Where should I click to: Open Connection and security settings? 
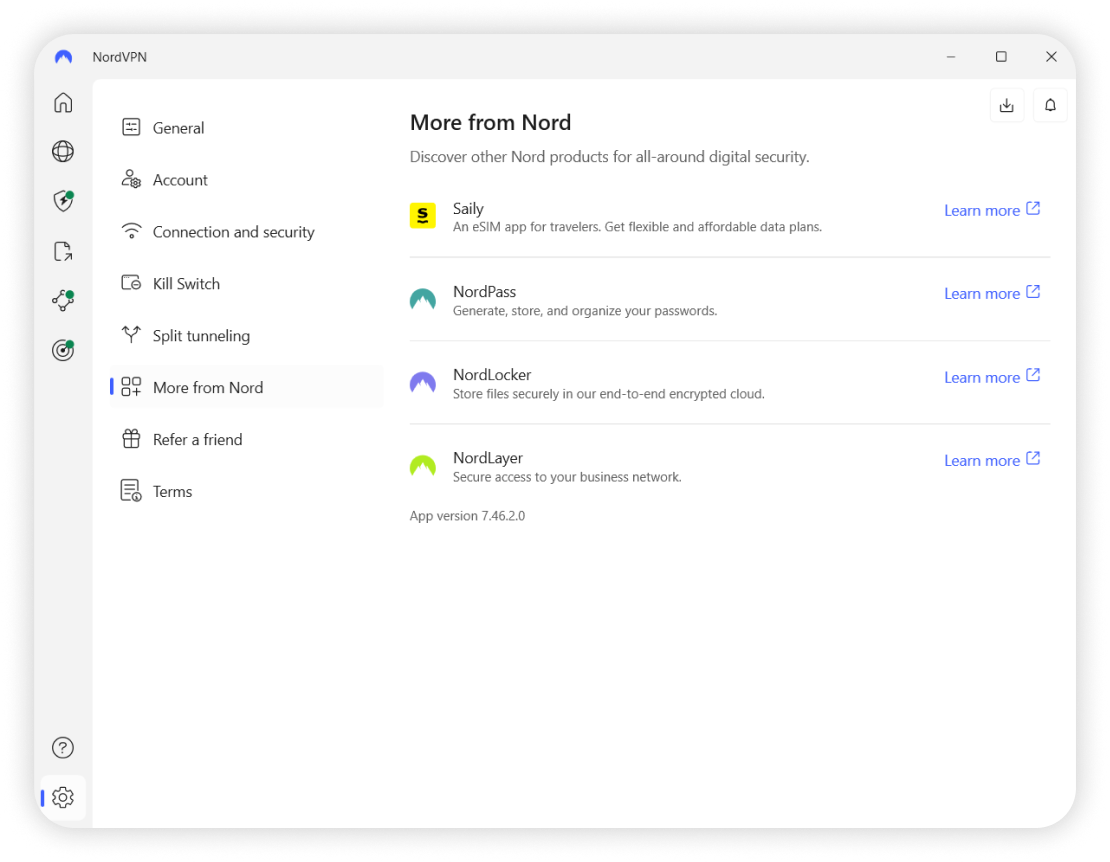click(233, 232)
